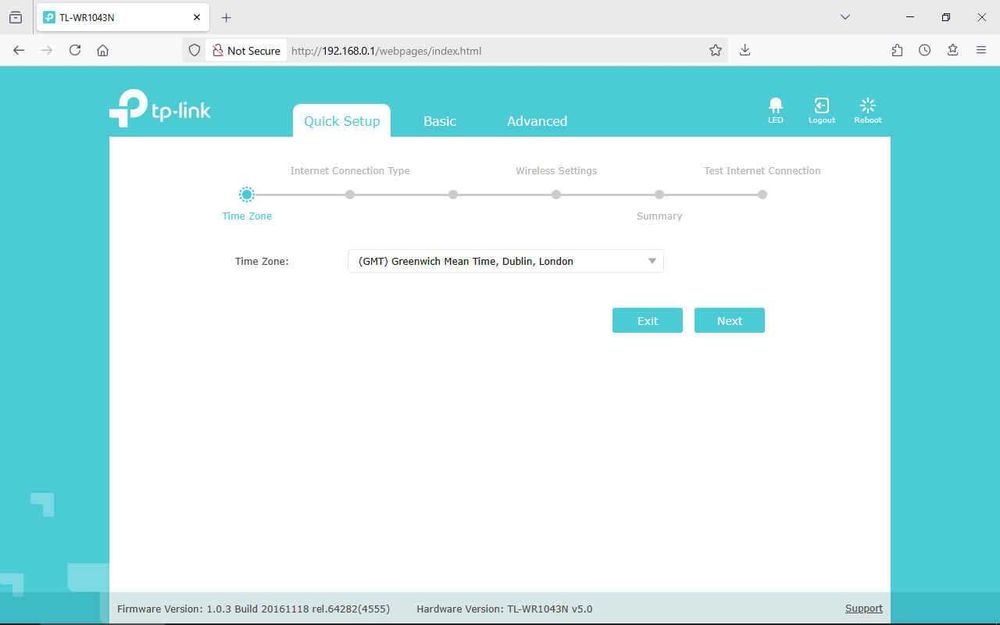Viewport: 1000px width, 625px height.
Task: Open the extensions puzzle icon
Action: [897, 50]
